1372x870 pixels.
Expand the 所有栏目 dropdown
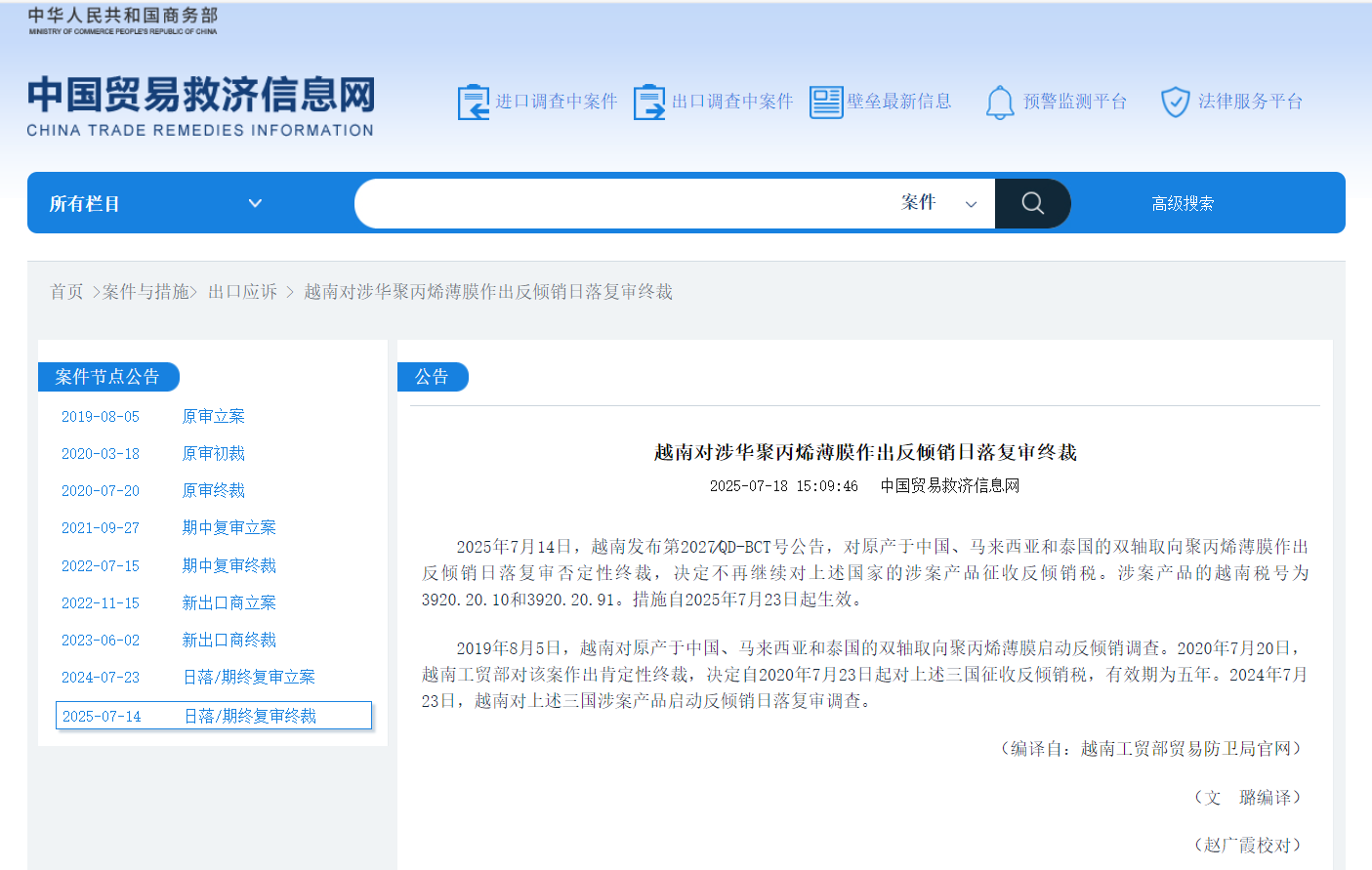coord(156,203)
